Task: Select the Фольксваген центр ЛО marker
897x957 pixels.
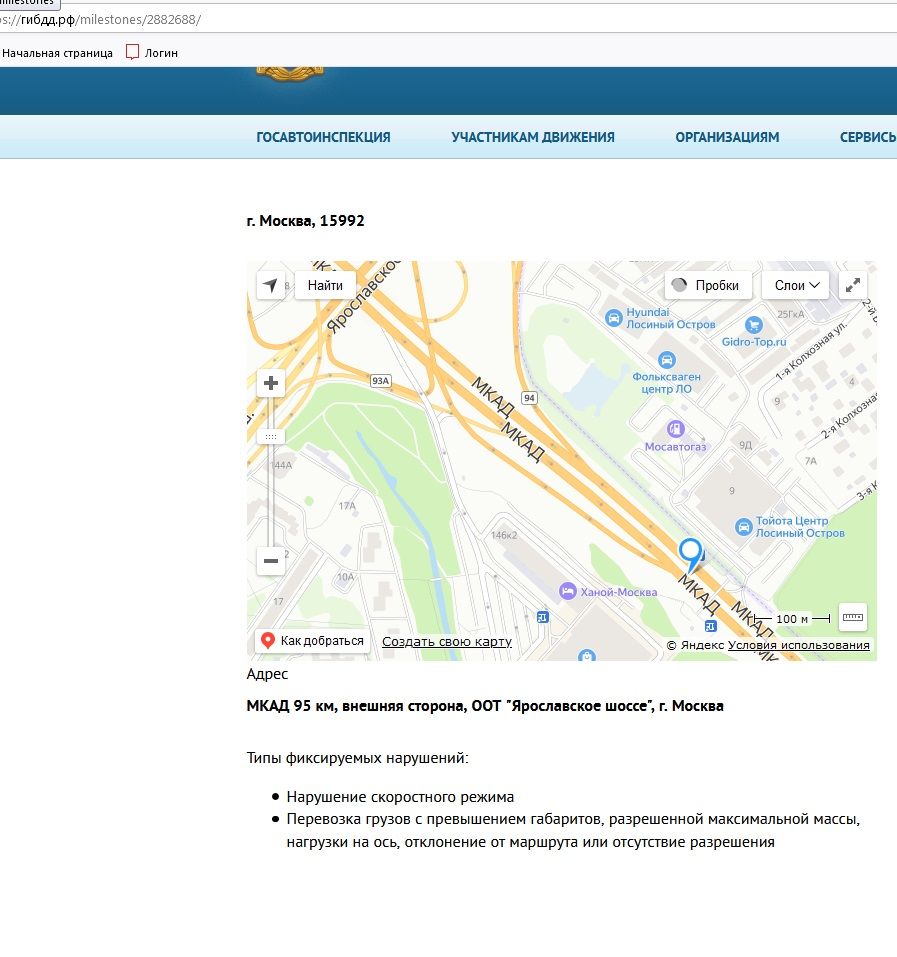Action: [667, 359]
